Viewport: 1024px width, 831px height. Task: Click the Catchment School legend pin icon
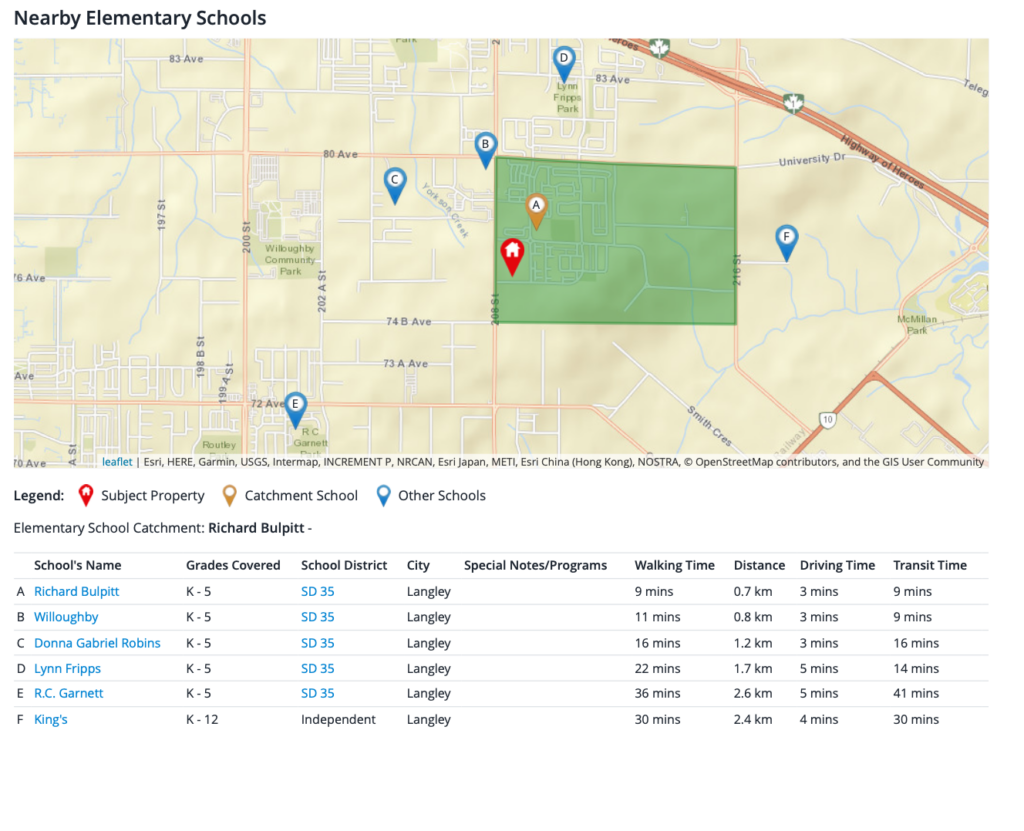coord(229,496)
